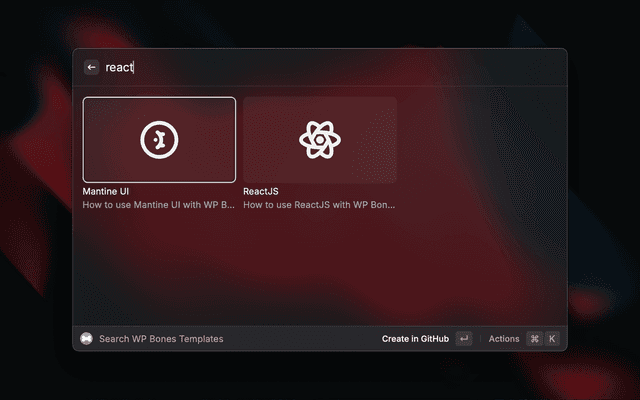Click the React atom logo icon
This screenshot has height=400, width=640.
tap(320, 140)
